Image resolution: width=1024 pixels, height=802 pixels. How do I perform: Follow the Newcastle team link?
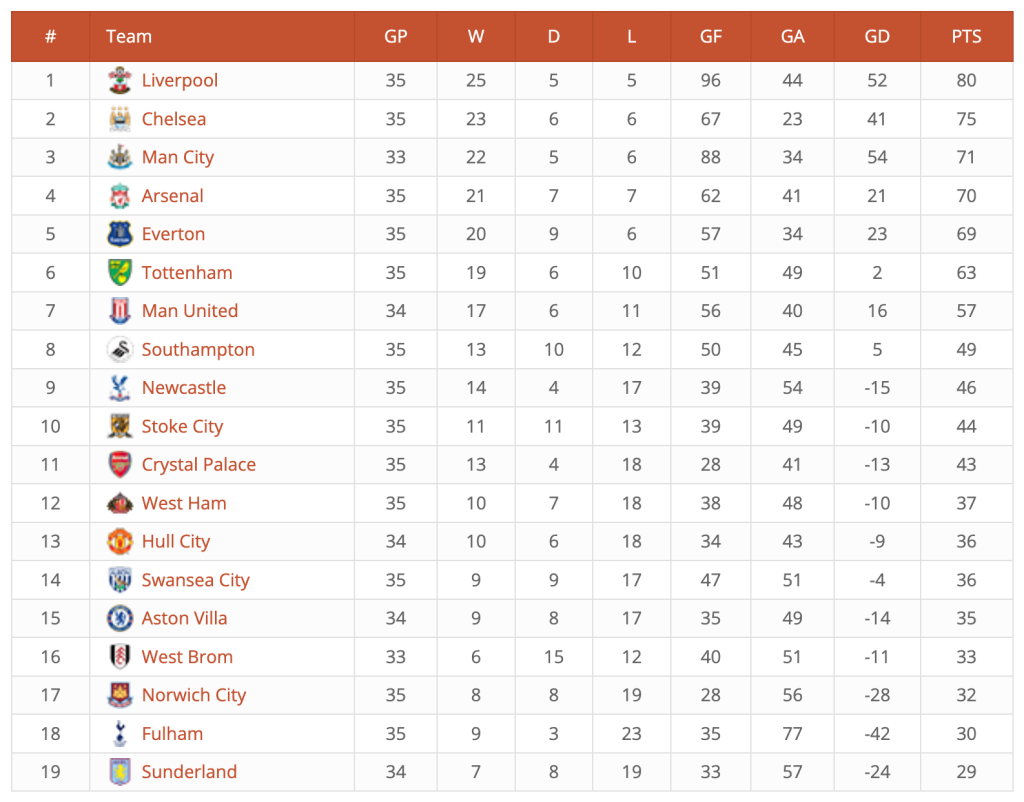coord(184,388)
